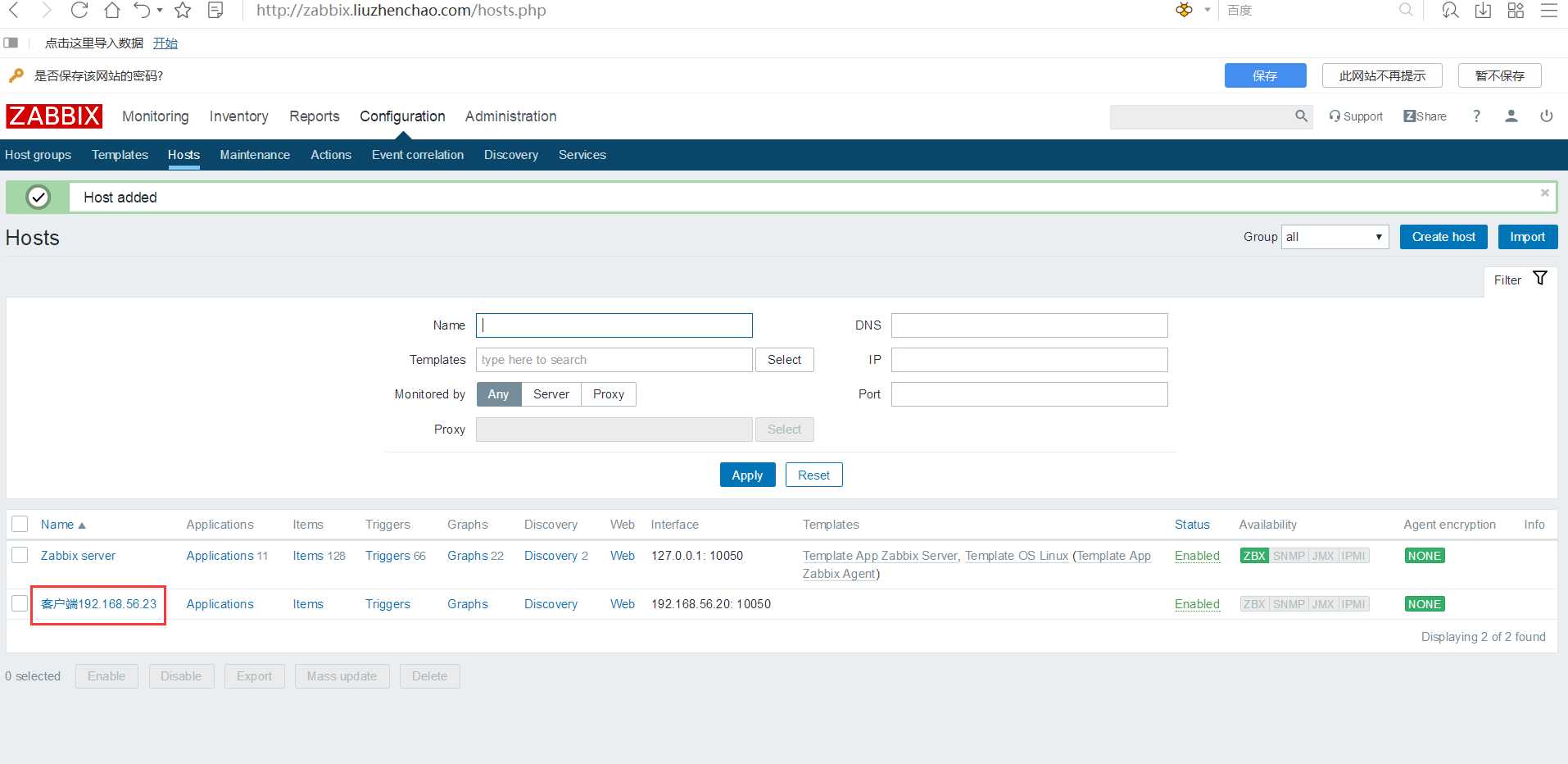Expand the Group all dropdown
1568x764 pixels.
tap(1335, 237)
